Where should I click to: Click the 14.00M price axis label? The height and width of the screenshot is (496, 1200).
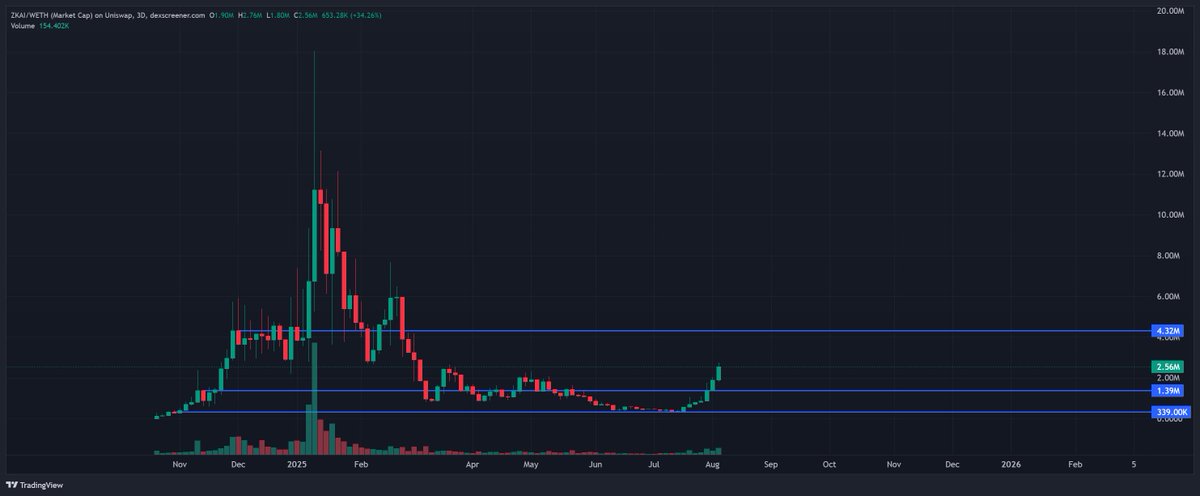coord(1170,133)
